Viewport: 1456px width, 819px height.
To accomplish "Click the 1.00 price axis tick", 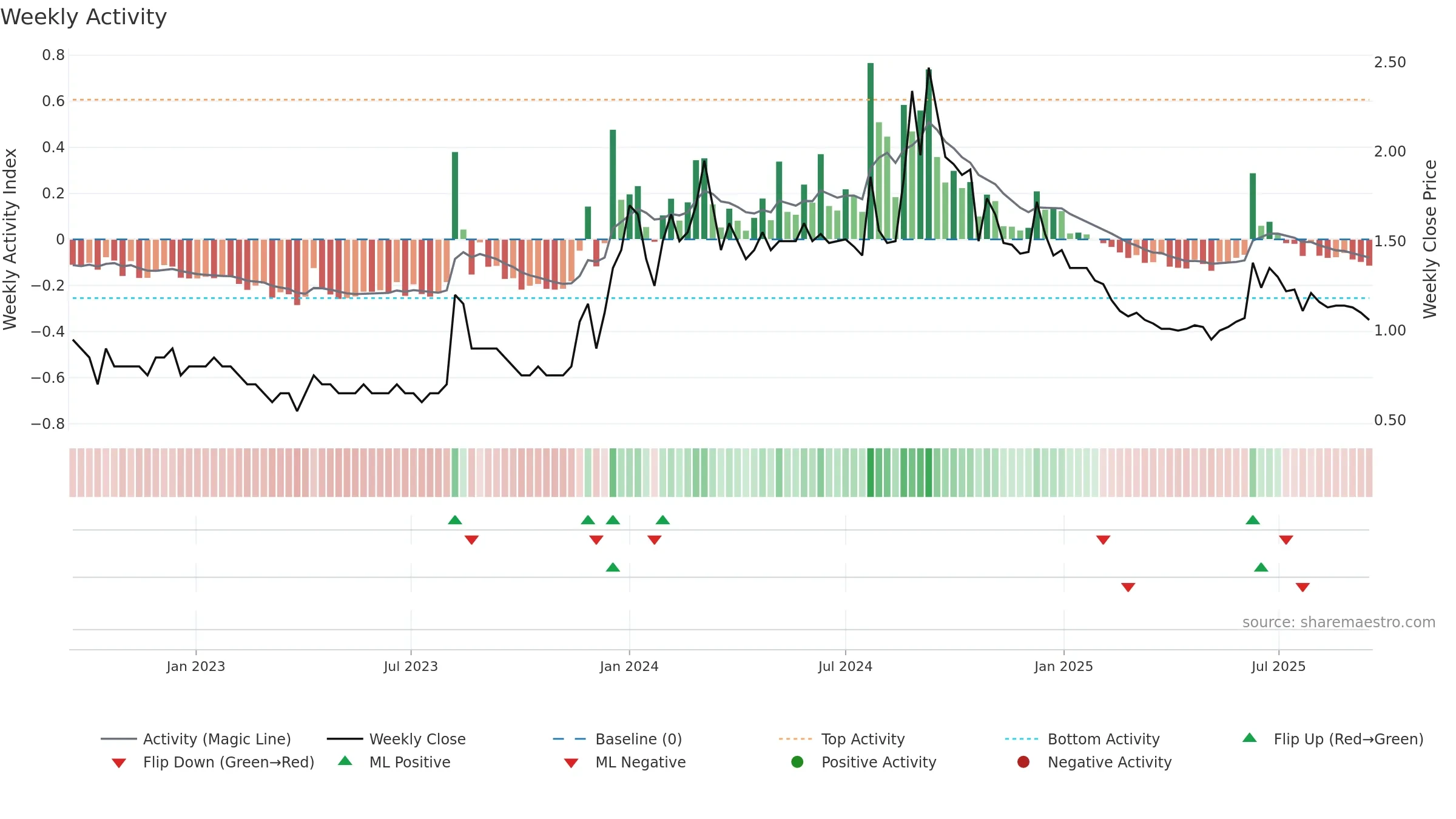I will coord(1390,331).
